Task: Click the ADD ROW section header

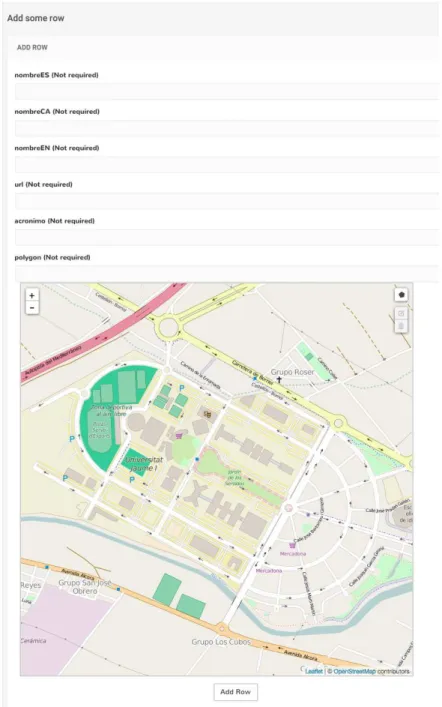Action: pyautogui.click(x=32, y=47)
